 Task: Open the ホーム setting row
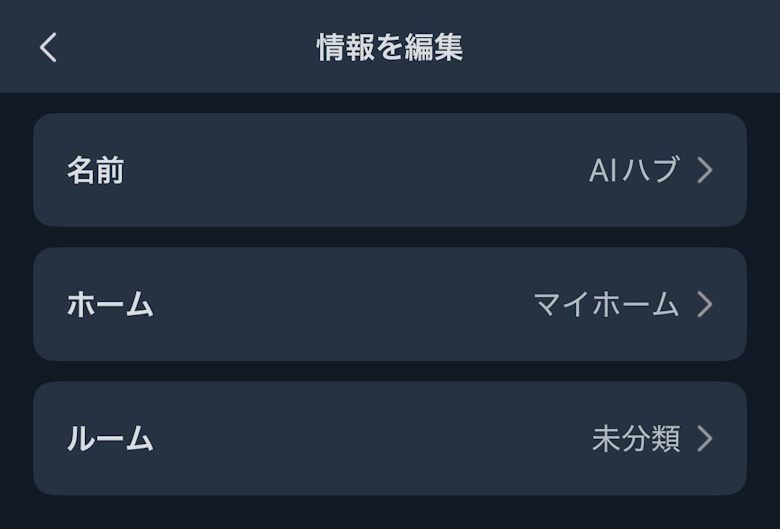[x=390, y=304]
